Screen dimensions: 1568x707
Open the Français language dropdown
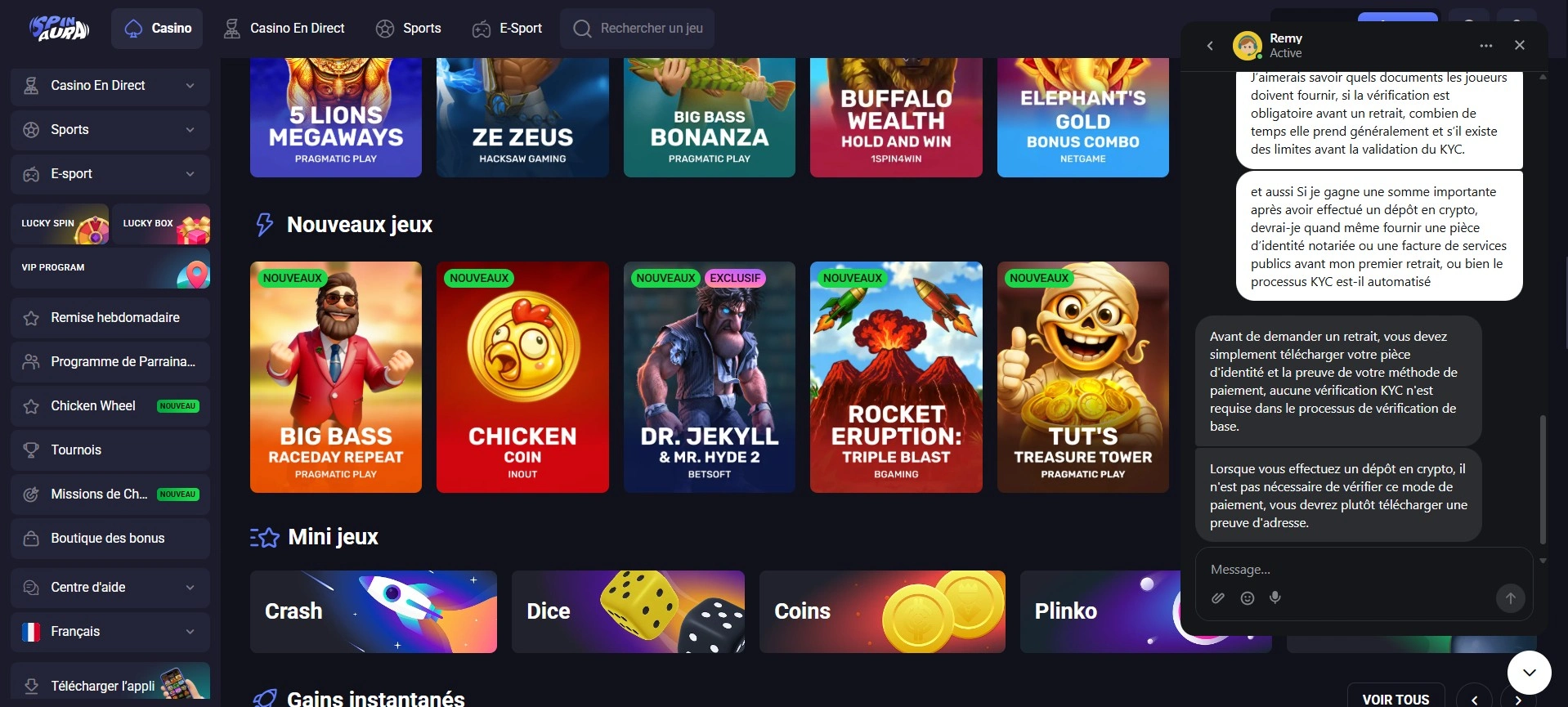tap(110, 632)
